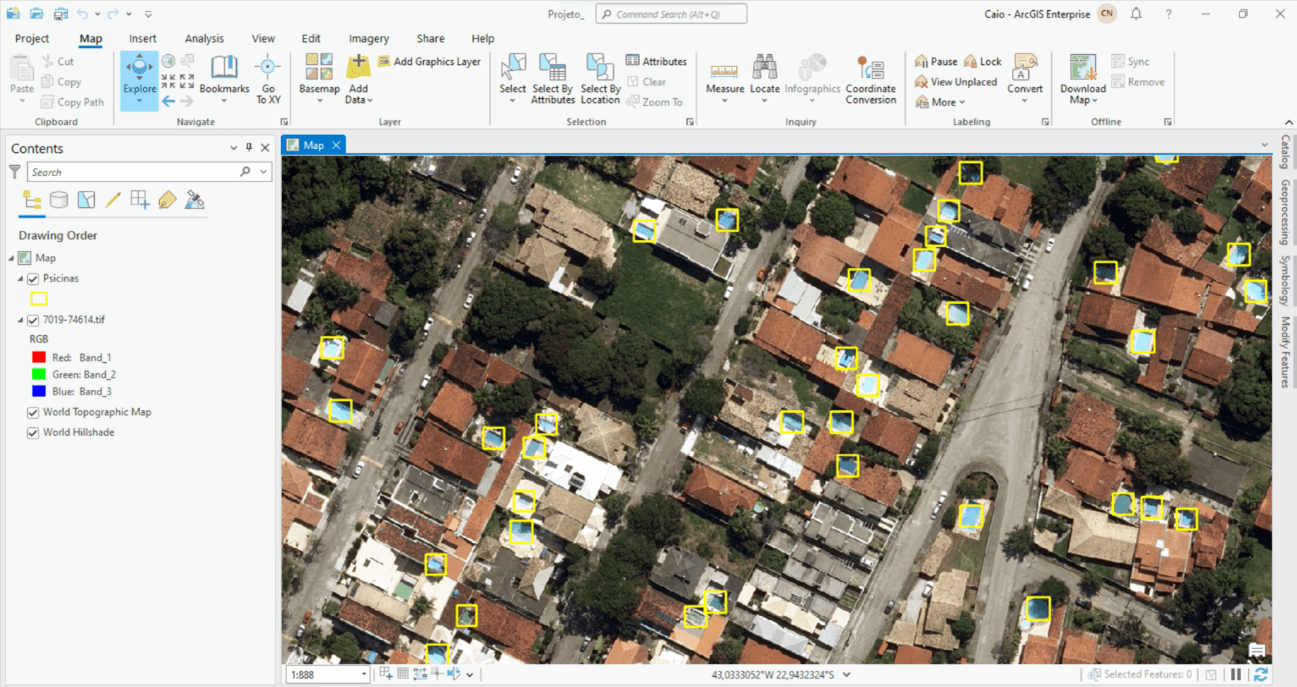1297x687 pixels.
Task: Click the Attributes button
Action: pyautogui.click(x=656, y=62)
